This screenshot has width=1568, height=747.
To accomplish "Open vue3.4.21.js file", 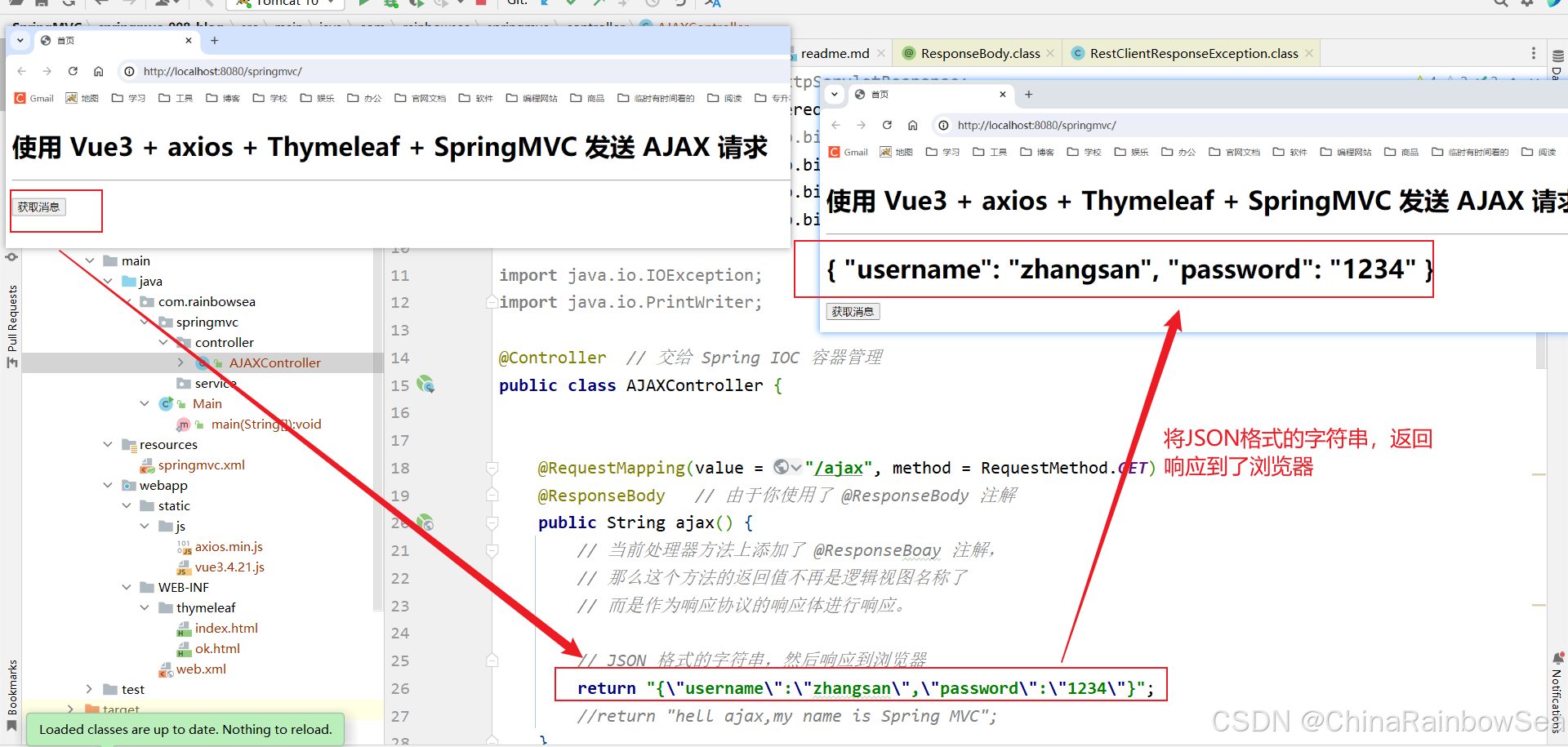I will pos(229,567).
